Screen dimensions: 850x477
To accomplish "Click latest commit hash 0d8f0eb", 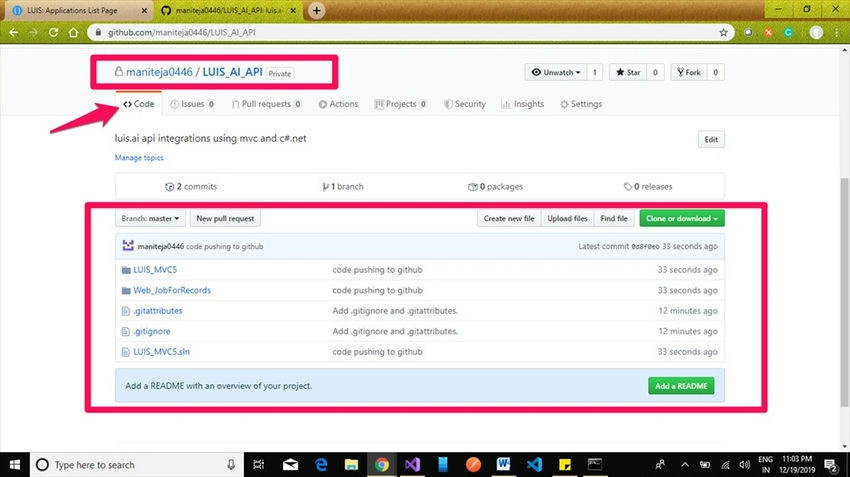I will pos(645,247).
